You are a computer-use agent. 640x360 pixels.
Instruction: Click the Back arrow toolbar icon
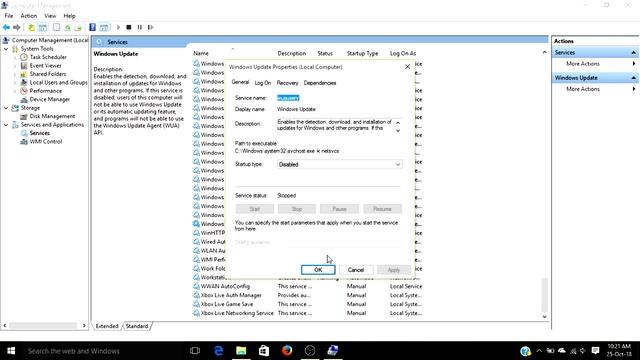click(6, 27)
